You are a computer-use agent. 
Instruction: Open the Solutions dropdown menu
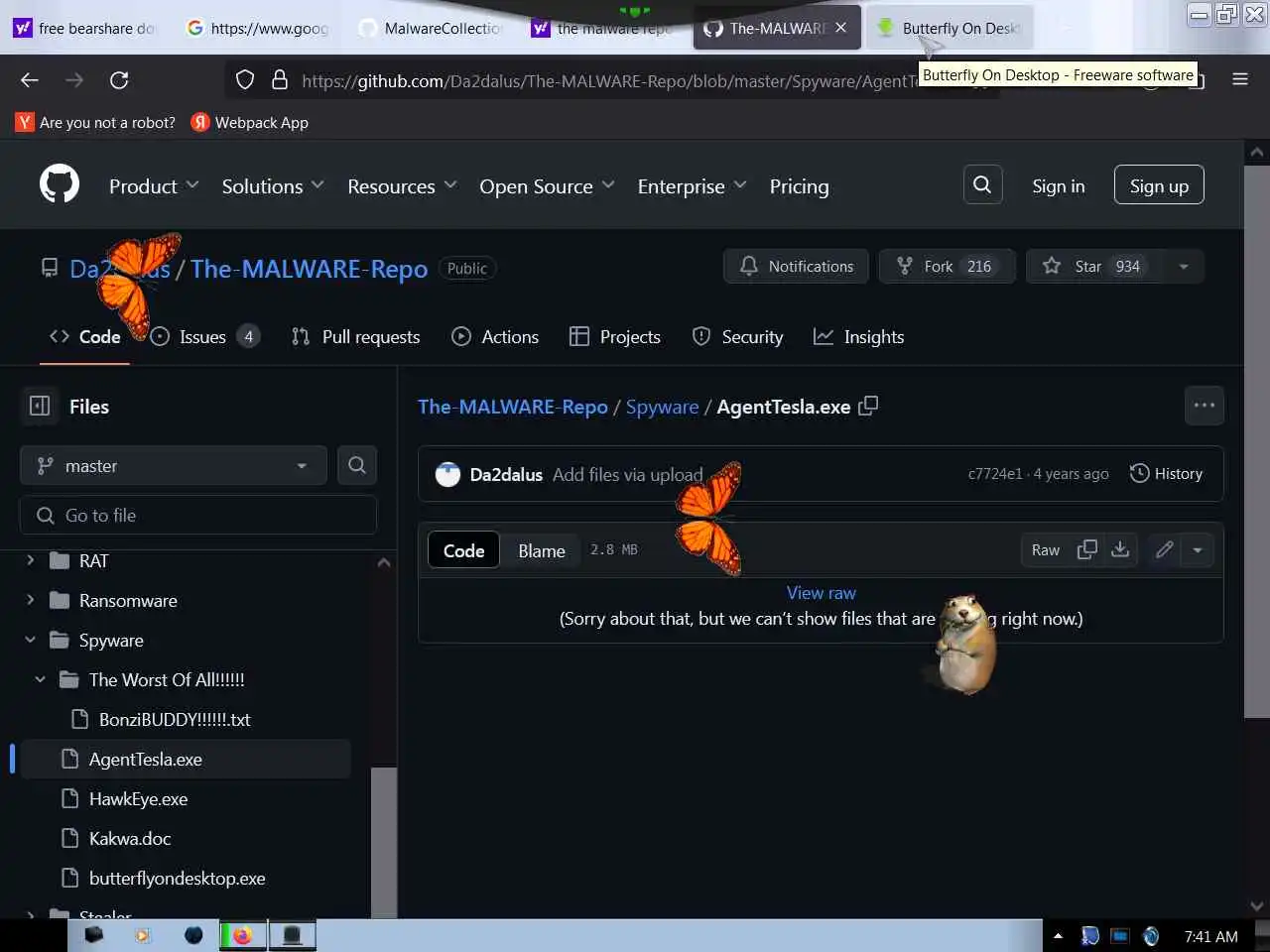pos(273,186)
